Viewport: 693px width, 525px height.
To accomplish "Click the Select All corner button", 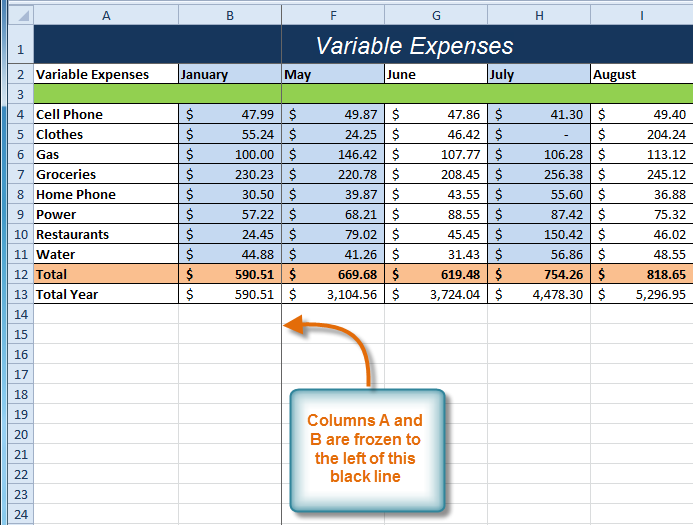I will [x=16, y=15].
